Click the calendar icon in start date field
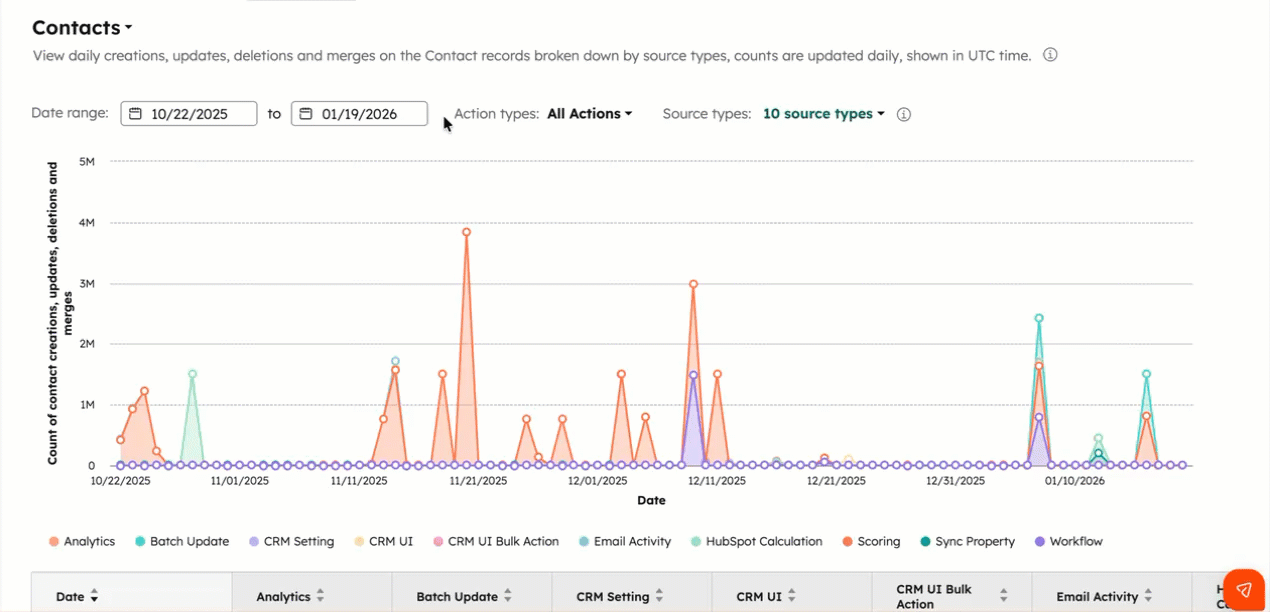The image size is (1270, 612). point(136,114)
